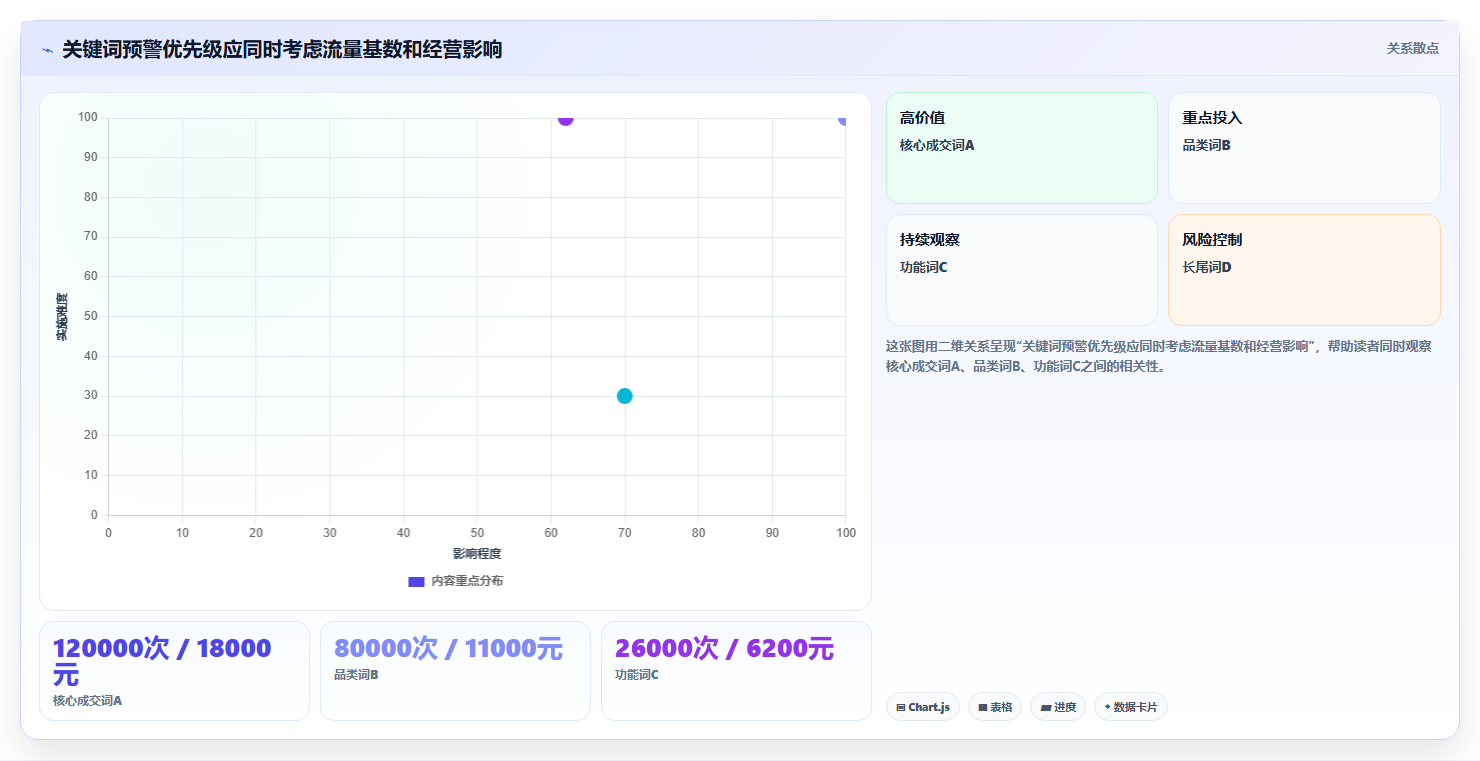Click 功能词C label under third metric
The height and width of the screenshot is (761, 1480).
click(637, 674)
